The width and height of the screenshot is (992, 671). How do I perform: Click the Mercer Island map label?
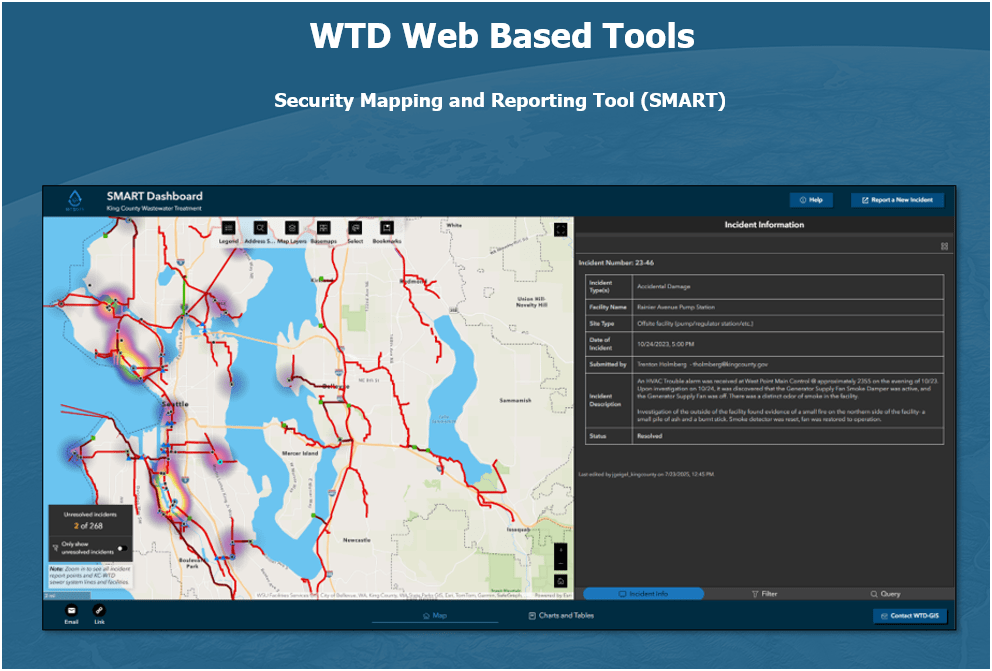coord(300,453)
